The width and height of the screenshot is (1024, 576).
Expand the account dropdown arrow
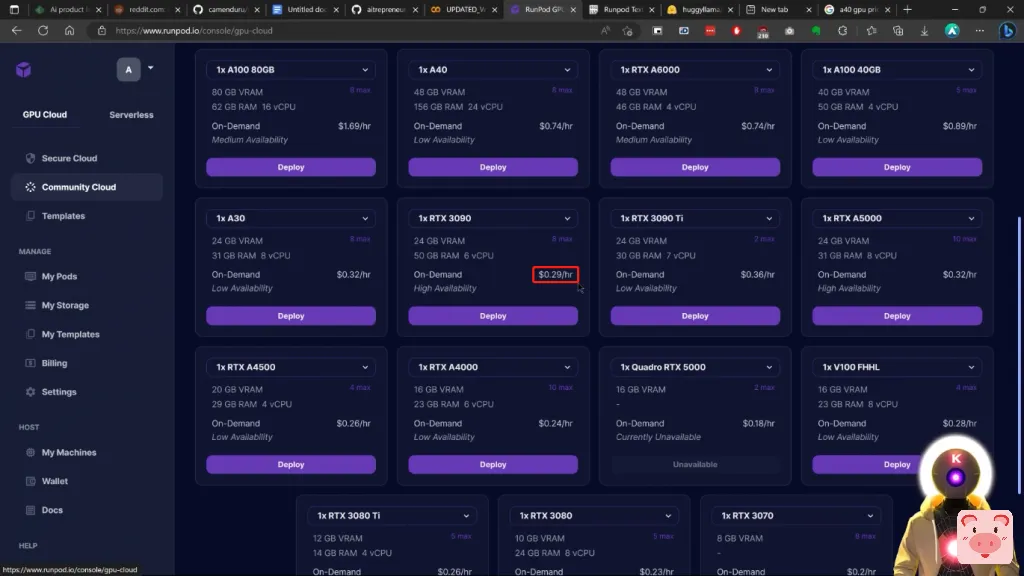(x=151, y=67)
